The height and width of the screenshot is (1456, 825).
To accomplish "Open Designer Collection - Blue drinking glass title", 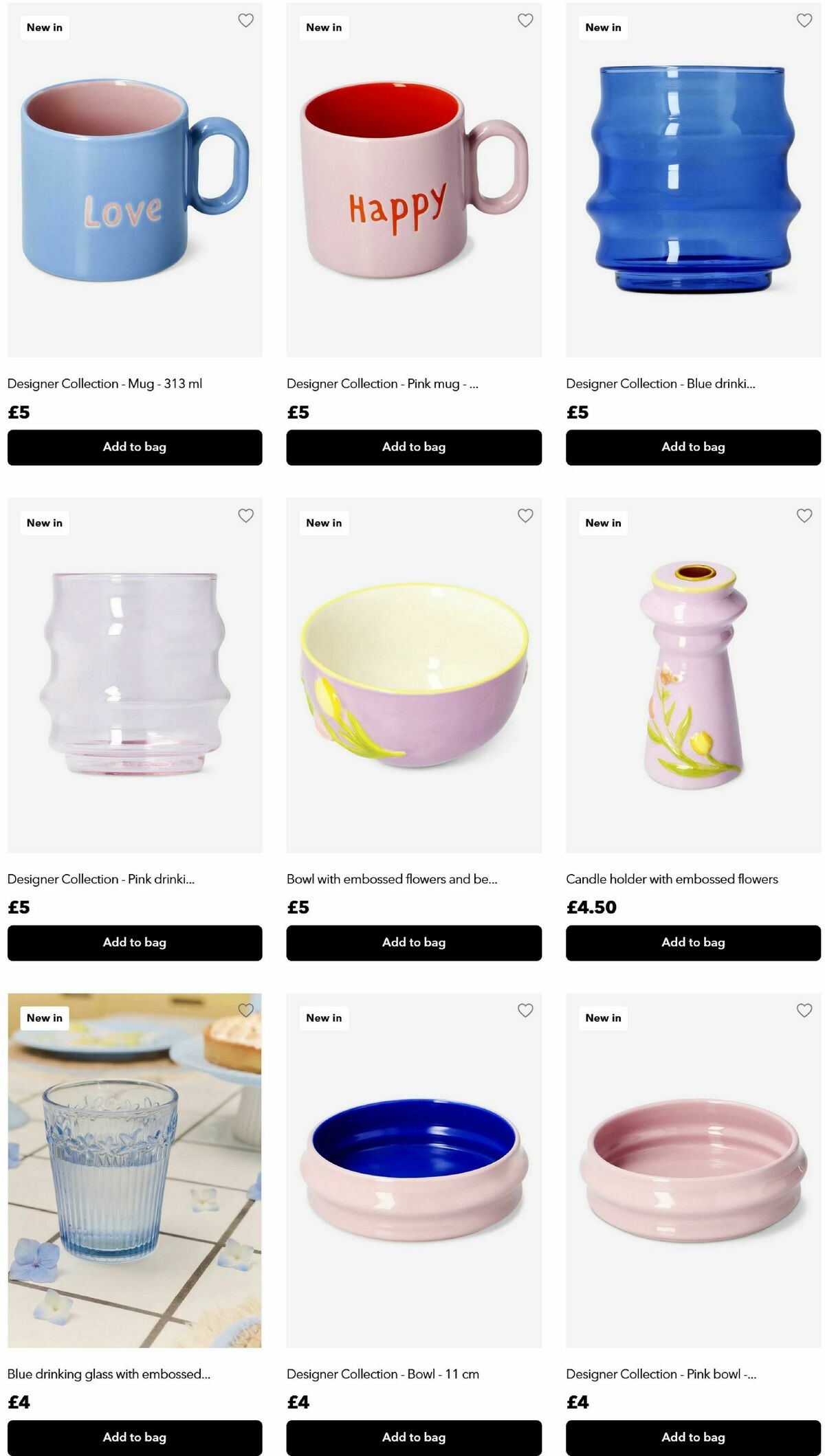I will [x=661, y=383].
